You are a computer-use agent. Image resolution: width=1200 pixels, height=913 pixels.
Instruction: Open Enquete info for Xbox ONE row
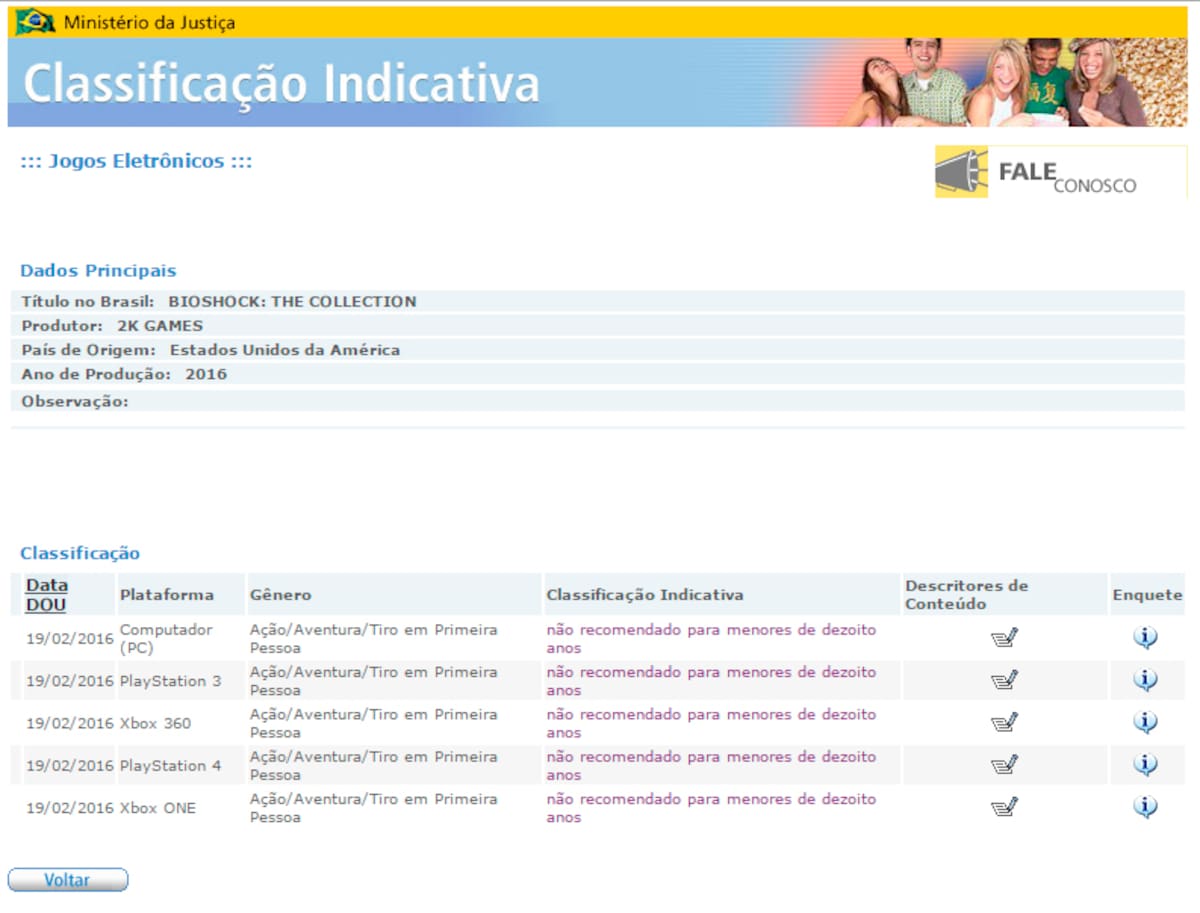[x=1146, y=807]
